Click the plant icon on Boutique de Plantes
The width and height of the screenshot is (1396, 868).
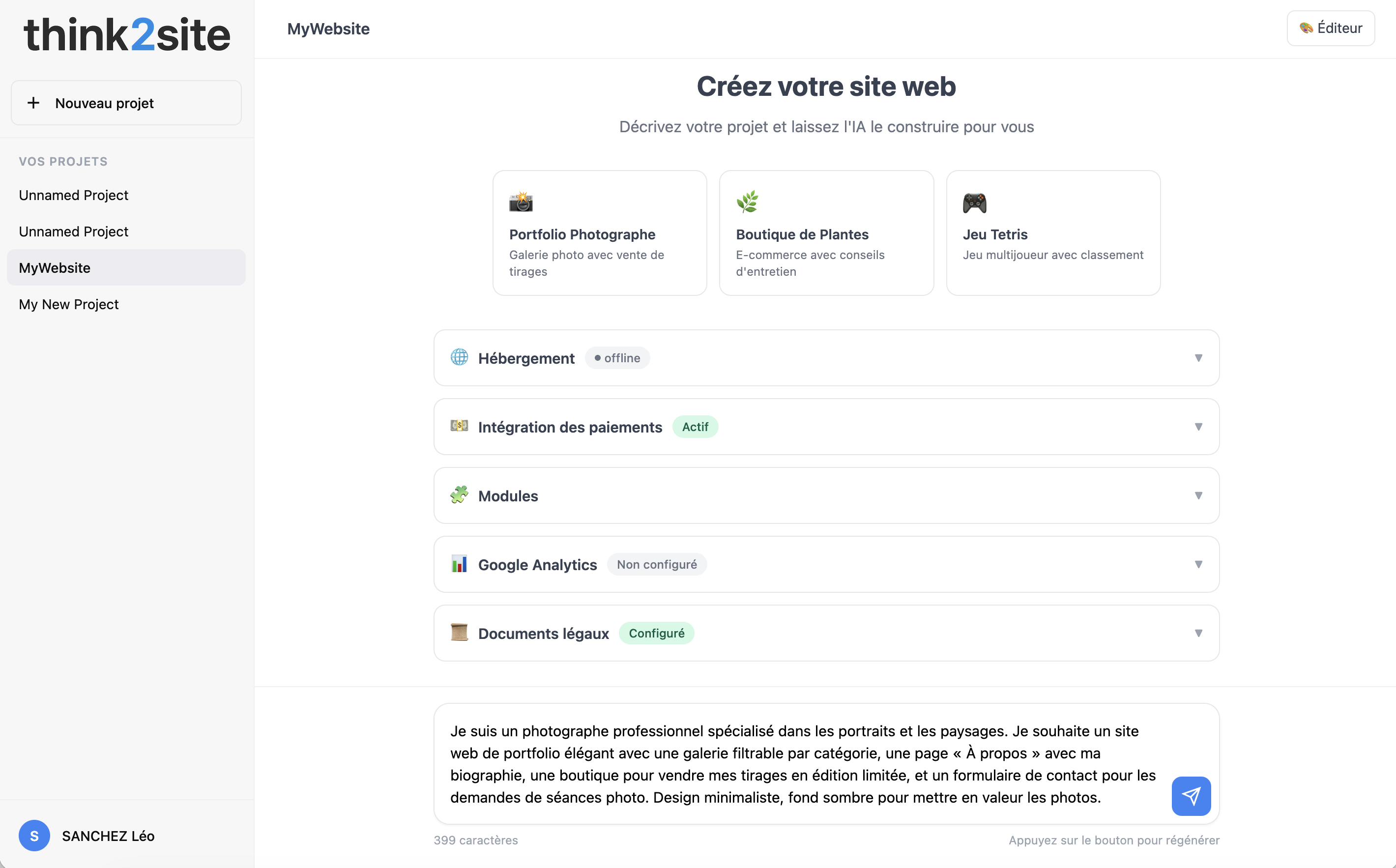click(x=747, y=202)
